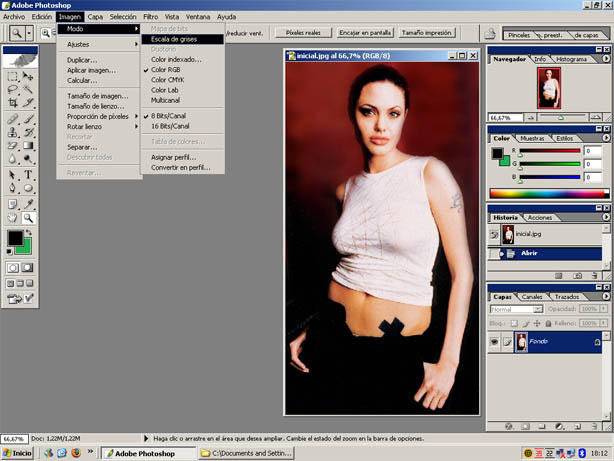
Task: Select the Crop tool in the toolbox
Action: [x=14, y=103]
